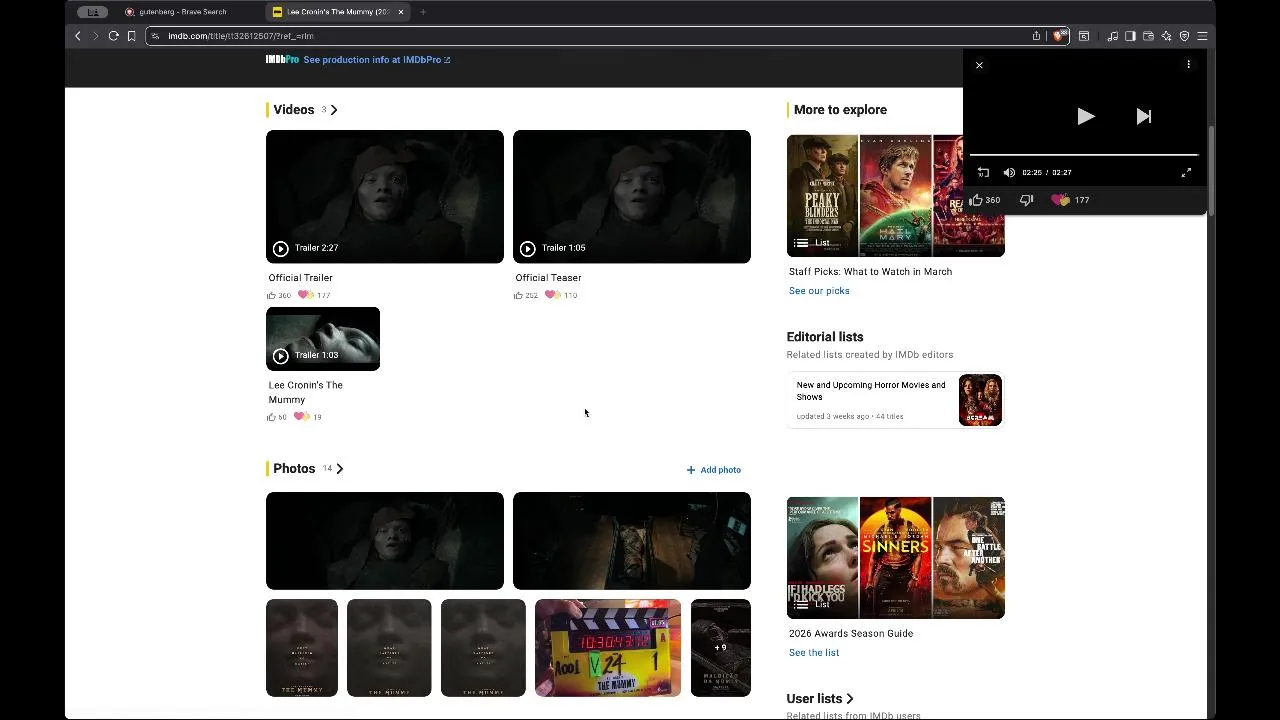Enter fullscreen in the mini player
This screenshot has height=720, width=1280.
click(x=1186, y=173)
